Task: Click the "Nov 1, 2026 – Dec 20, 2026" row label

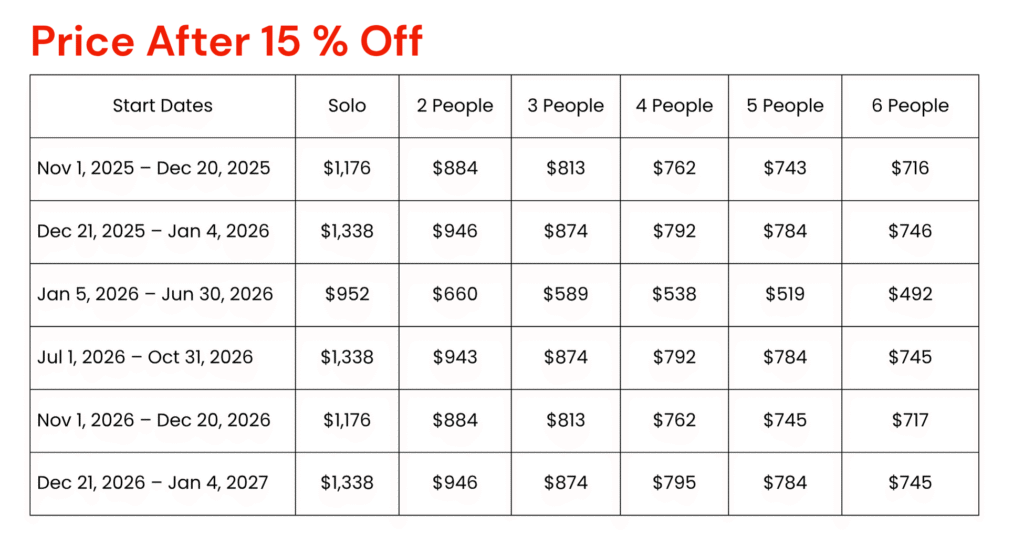Action: pos(154,420)
